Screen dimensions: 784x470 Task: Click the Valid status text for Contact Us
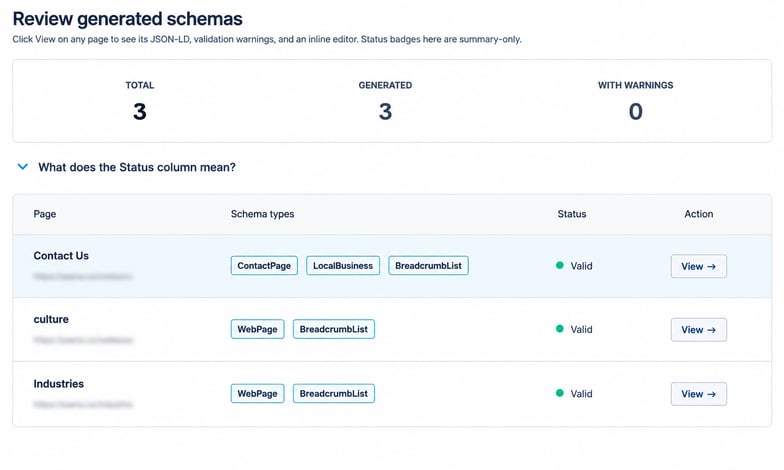pos(582,266)
